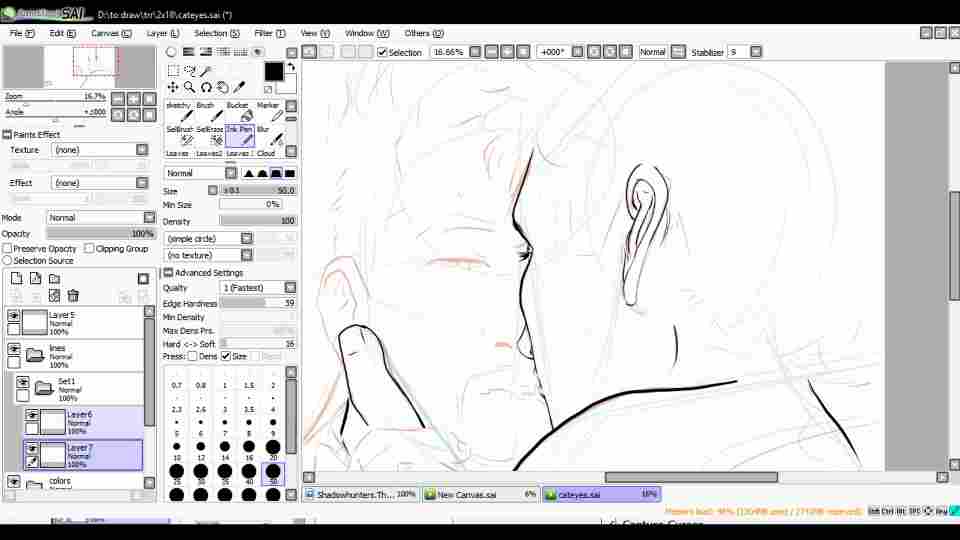Hide the lines folder with eye icon
This screenshot has height=540, width=960.
13,349
